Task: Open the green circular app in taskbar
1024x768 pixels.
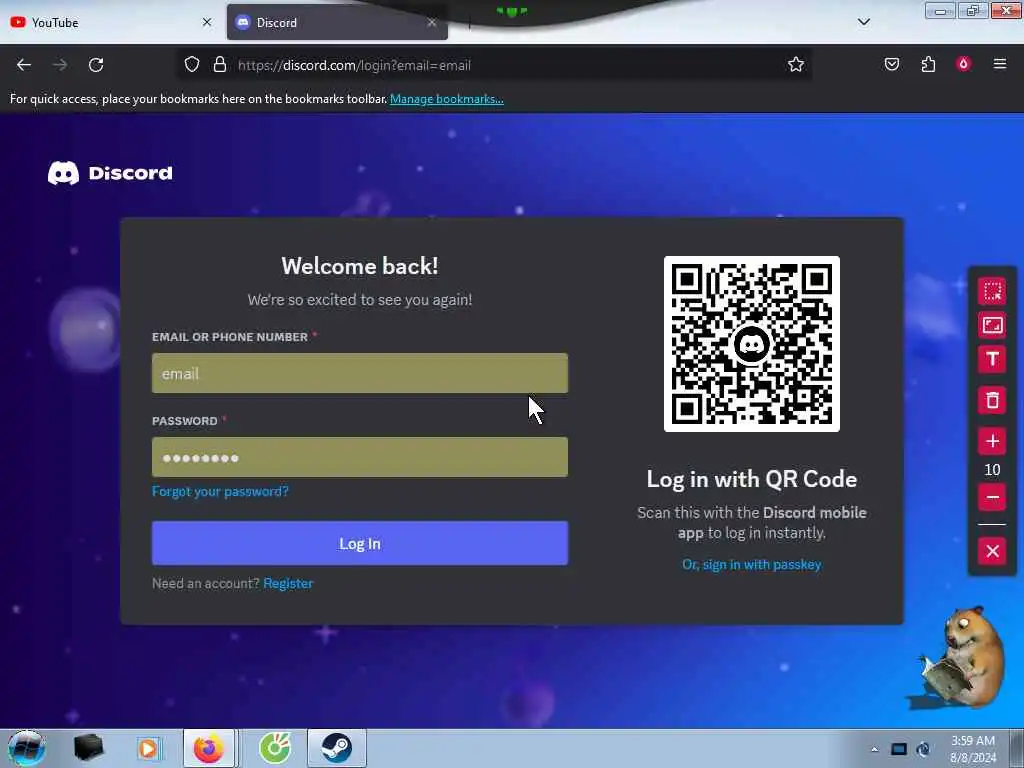Action: 275,748
